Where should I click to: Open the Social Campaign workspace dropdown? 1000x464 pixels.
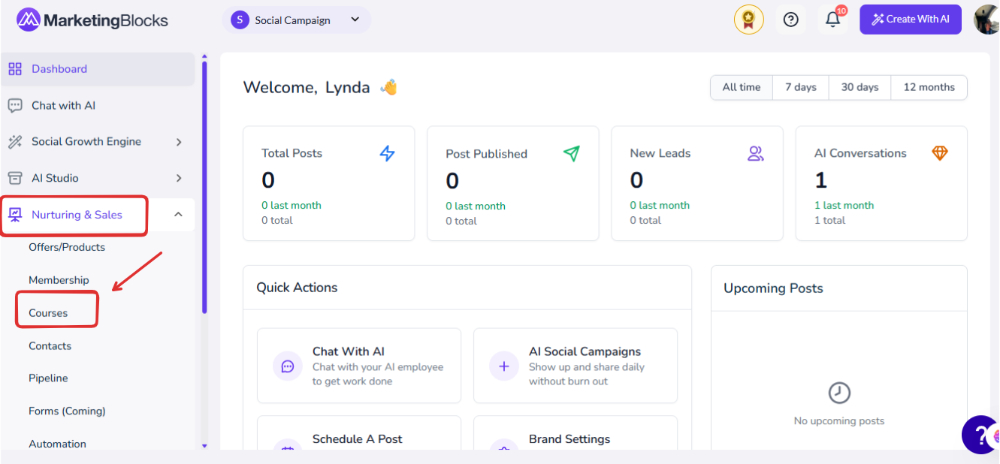[x=297, y=20]
